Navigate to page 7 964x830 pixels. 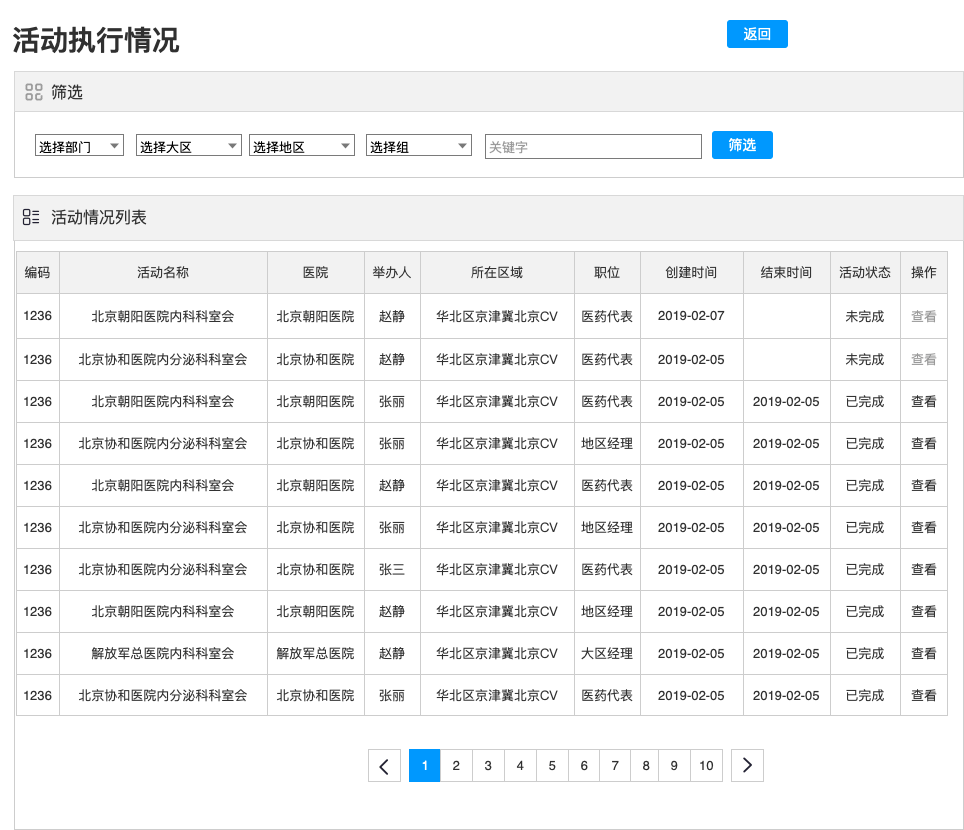[x=615, y=765]
